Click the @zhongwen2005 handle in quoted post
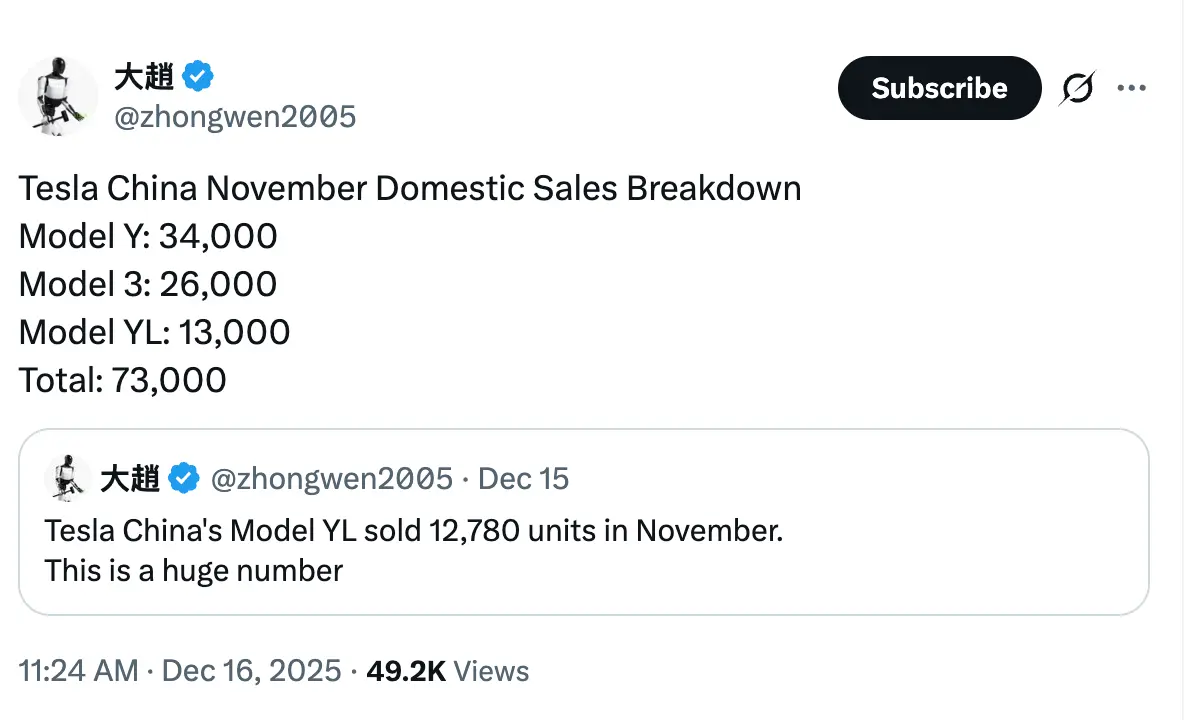Viewport: 1188px width, 720px height. click(331, 479)
